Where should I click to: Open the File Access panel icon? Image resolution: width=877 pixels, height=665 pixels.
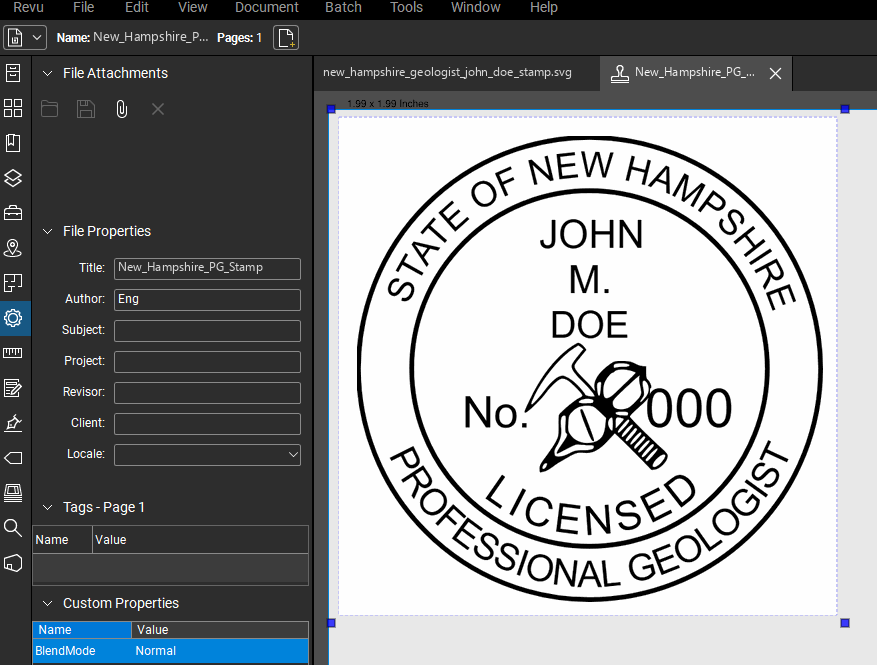pos(13,73)
